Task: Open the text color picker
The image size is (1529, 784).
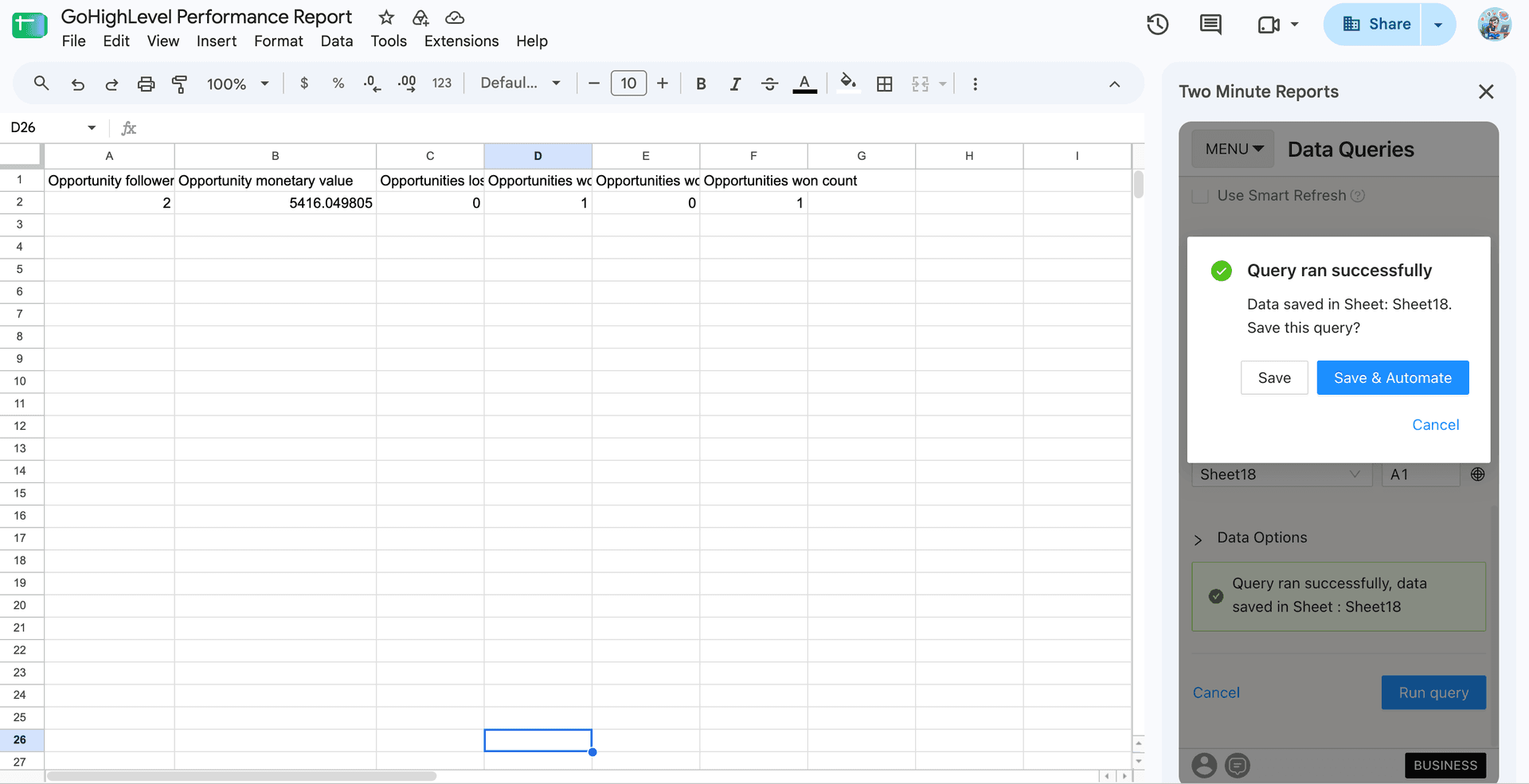Action: click(x=805, y=84)
